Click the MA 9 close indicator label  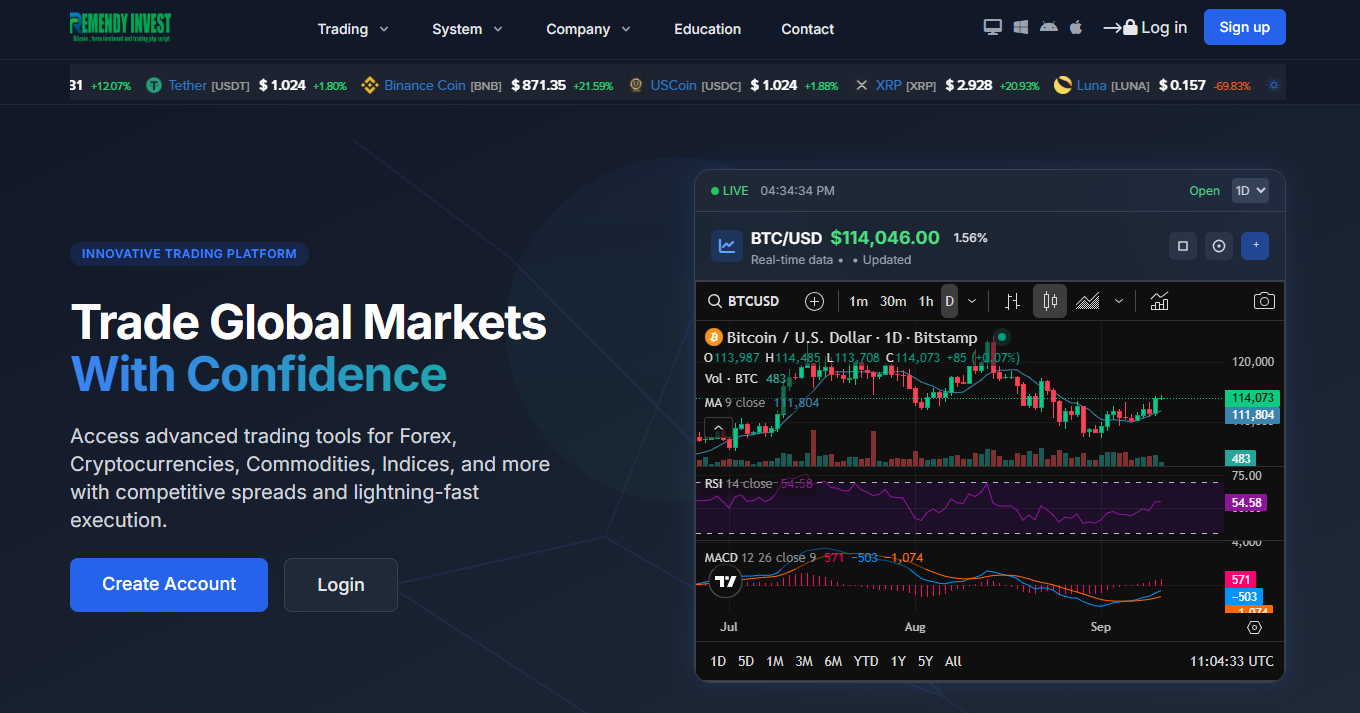pyautogui.click(x=735, y=403)
